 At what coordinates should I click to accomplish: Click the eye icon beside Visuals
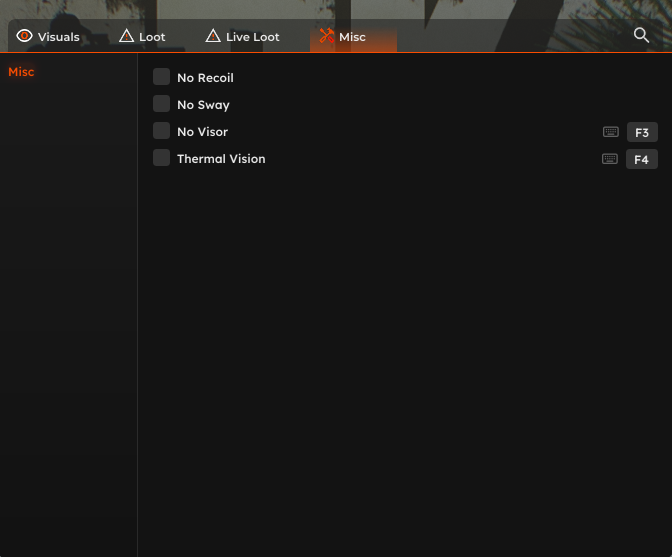pyautogui.click(x=24, y=36)
